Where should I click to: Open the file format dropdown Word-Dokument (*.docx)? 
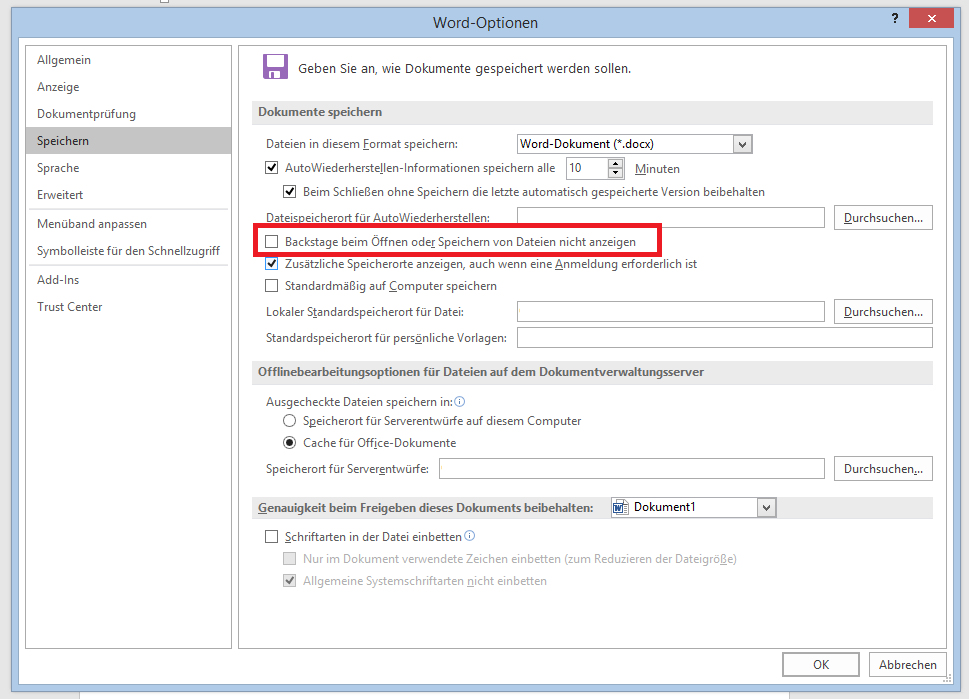point(742,144)
